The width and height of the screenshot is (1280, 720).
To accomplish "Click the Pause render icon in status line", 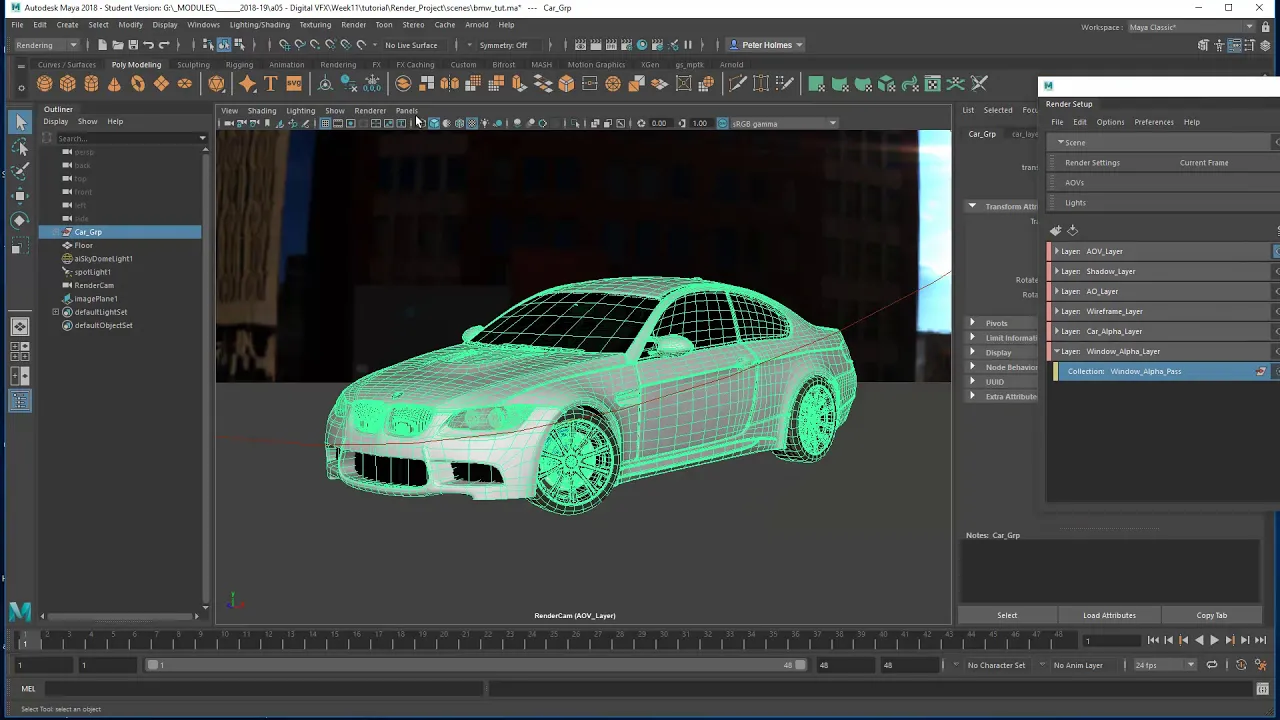I will click(687, 45).
